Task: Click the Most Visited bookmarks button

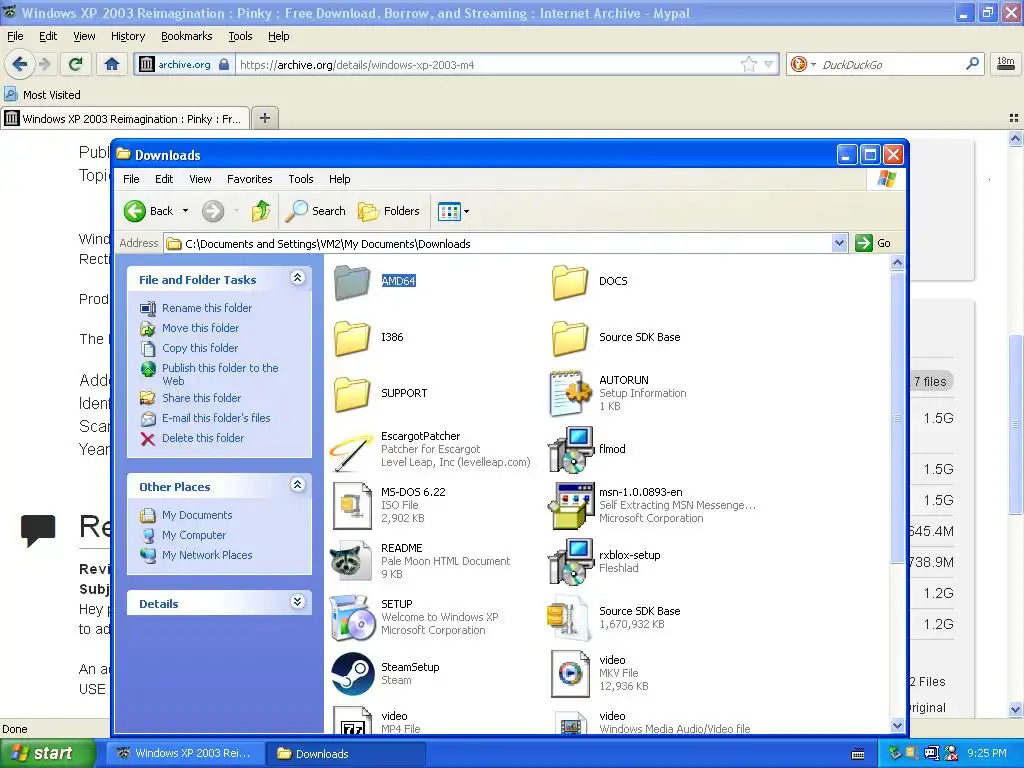Action: pos(42,95)
